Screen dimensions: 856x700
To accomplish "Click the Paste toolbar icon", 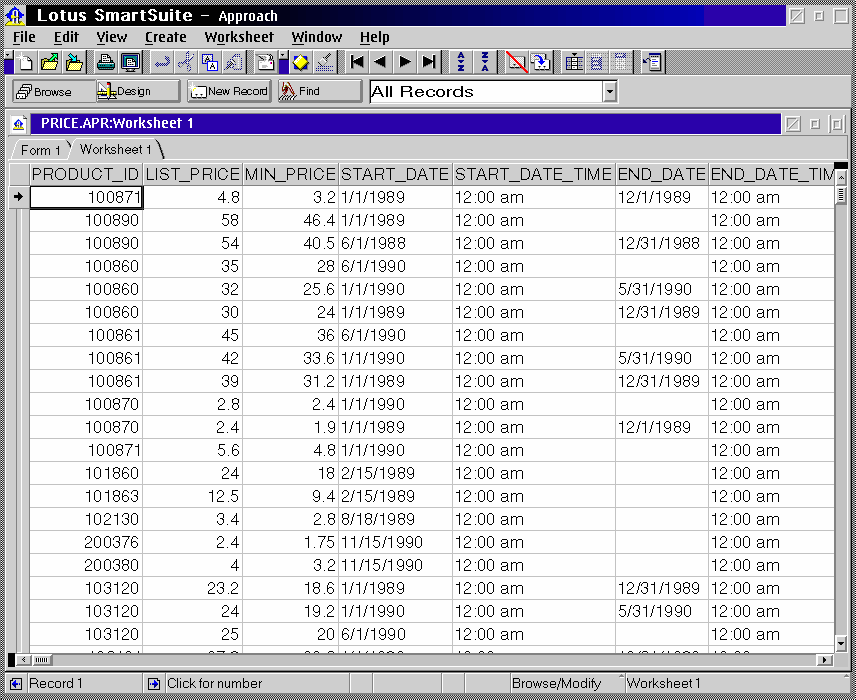I will pyautogui.click(x=234, y=62).
